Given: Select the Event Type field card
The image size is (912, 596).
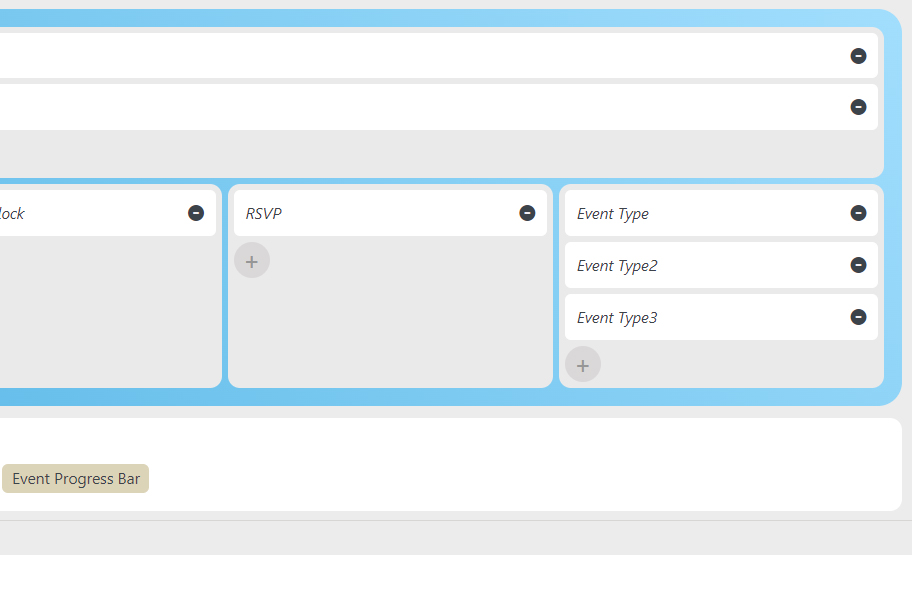Looking at the screenshot, I should pyautogui.click(x=721, y=213).
